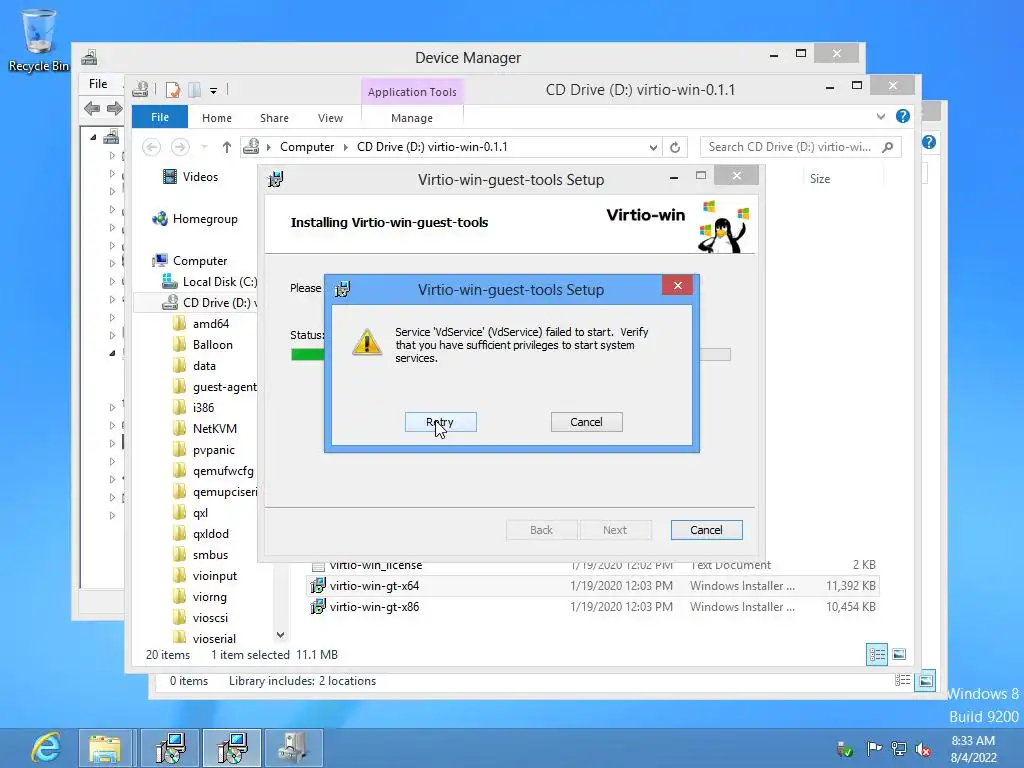Click Device Manager forward arrow toolbar icon

pos(114,108)
